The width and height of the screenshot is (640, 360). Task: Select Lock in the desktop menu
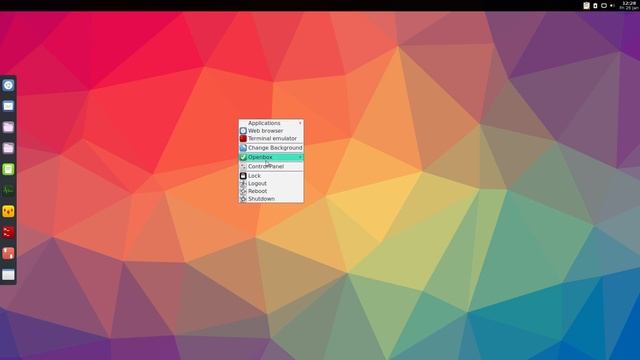(271, 176)
